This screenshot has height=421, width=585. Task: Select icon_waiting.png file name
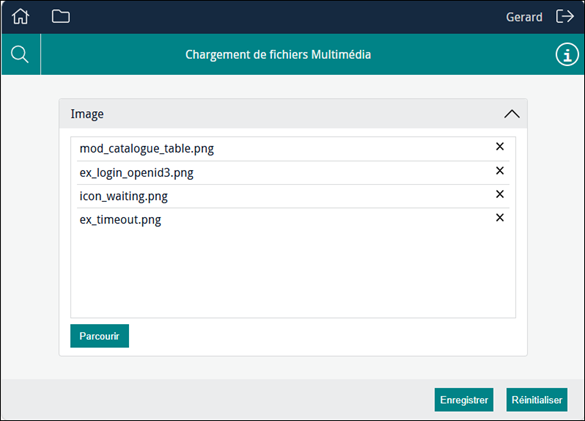(123, 196)
